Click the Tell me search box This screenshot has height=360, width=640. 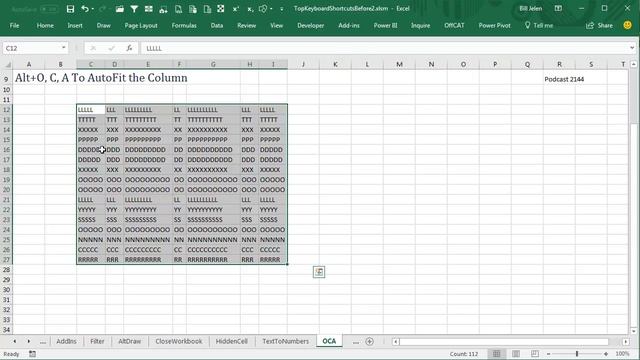click(539, 25)
